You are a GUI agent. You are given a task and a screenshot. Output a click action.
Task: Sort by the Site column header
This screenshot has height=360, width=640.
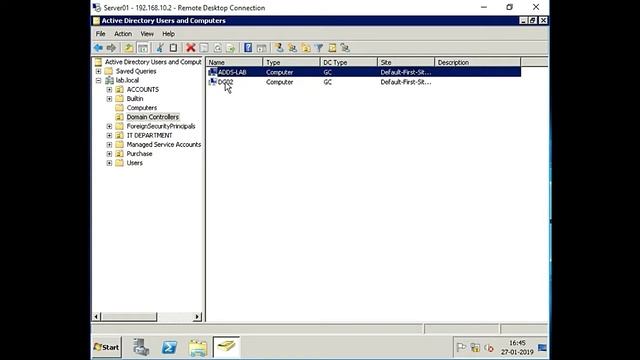pos(406,62)
